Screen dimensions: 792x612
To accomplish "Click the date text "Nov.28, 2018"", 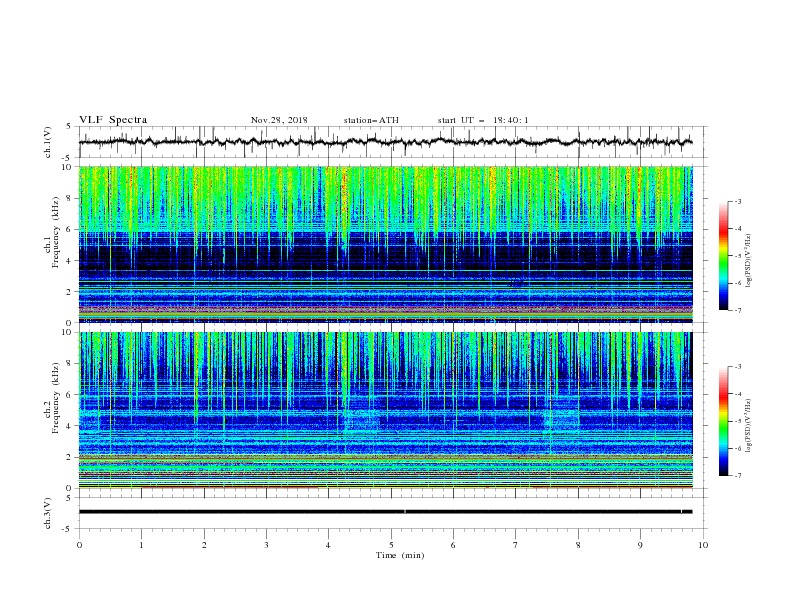I will point(279,120).
